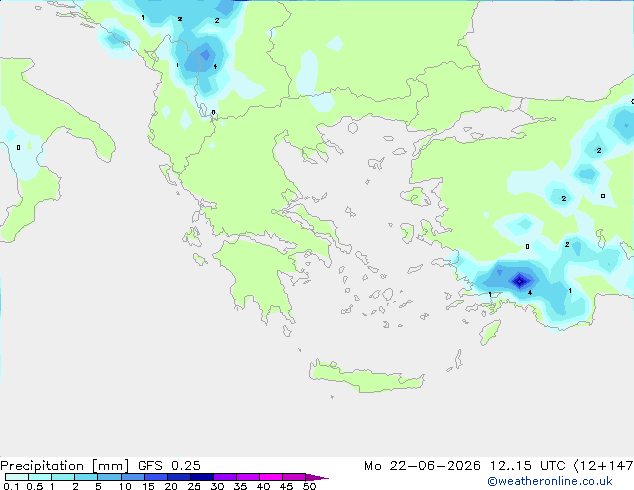The image size is (634, 490).
Task: Choose the 20–25 mm legend color box
Action: [x=178, y=477]
